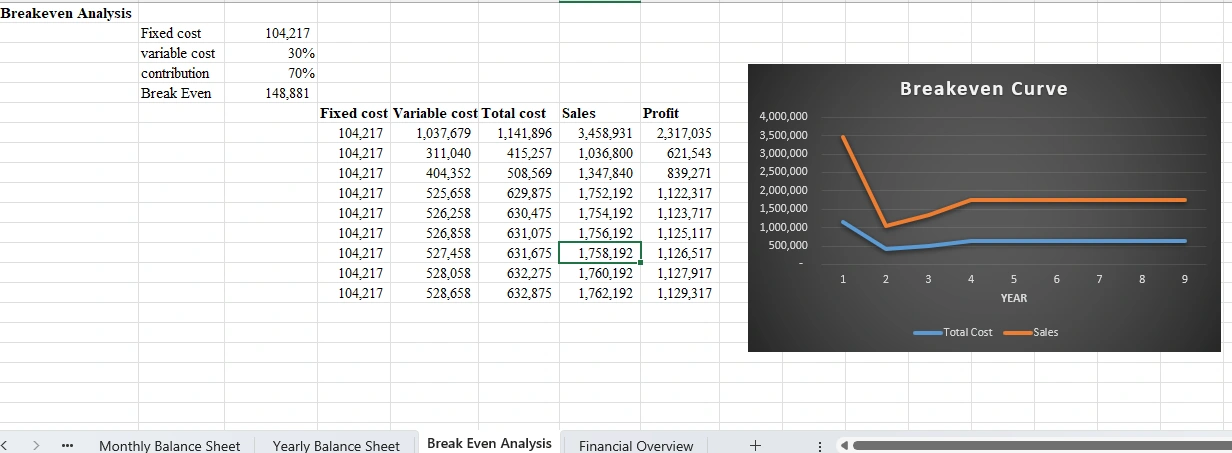Switch to Monthly Balance Sheet tab
This screenshot has width=1232, height=453.
pyautogui.click(x=169, y=446)
